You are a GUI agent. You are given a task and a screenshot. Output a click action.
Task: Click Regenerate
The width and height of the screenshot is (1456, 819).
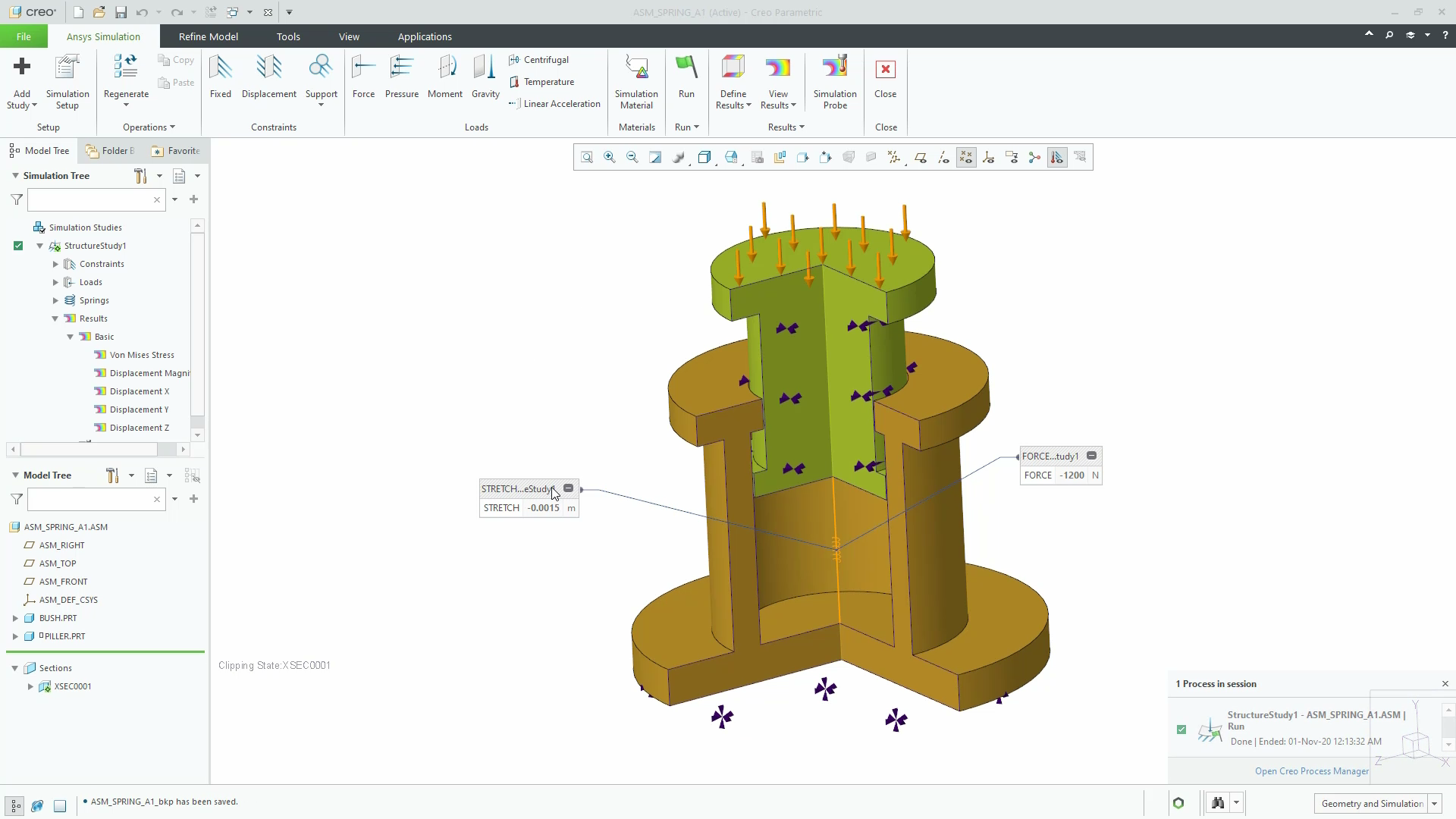point(126,77)
